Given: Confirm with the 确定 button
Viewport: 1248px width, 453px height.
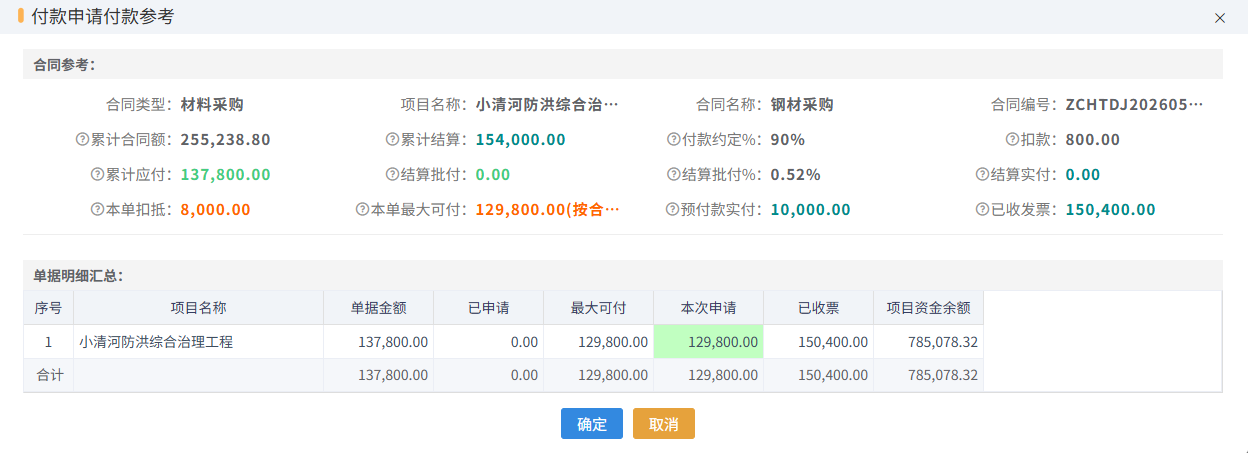Looking at the screenshot, I should [x=592, y=424].
